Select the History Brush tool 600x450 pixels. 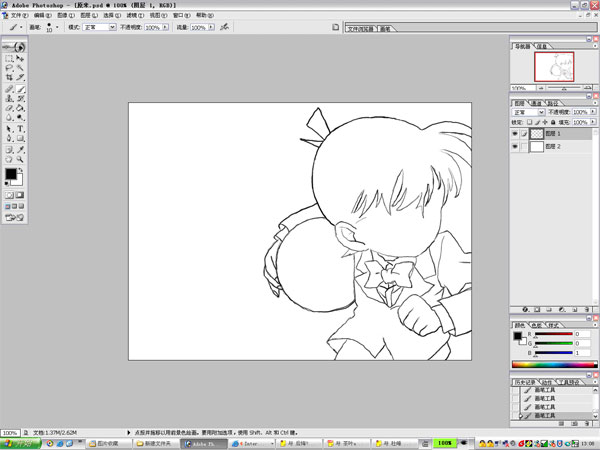20,98
